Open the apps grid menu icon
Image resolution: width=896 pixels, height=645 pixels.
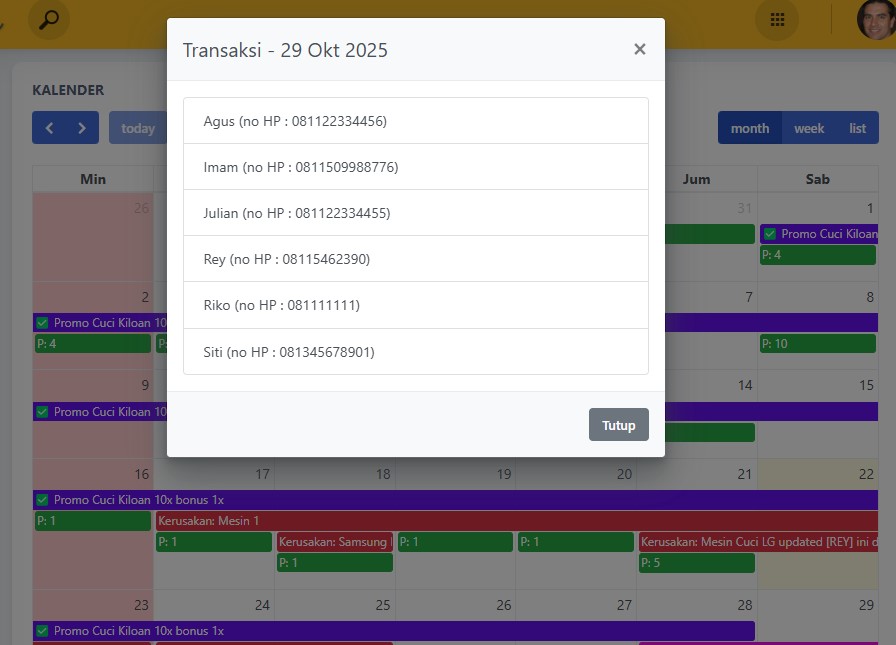click(776, 19)
